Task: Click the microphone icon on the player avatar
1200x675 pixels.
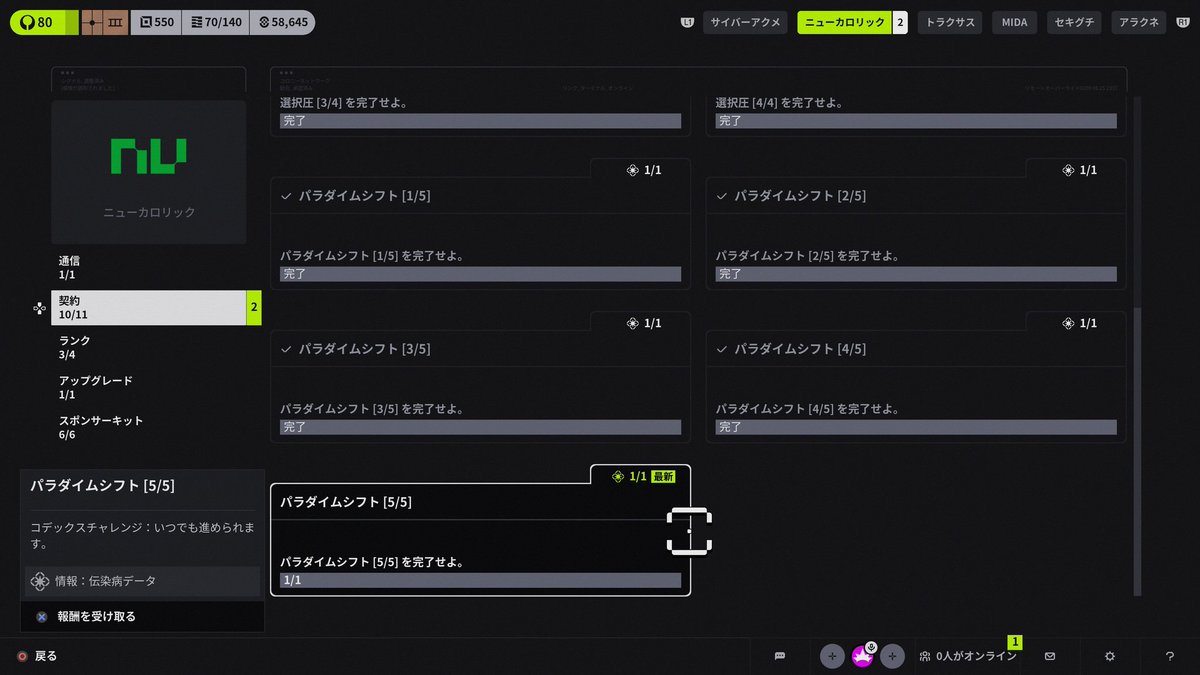Action: click(x=869, y=646)
